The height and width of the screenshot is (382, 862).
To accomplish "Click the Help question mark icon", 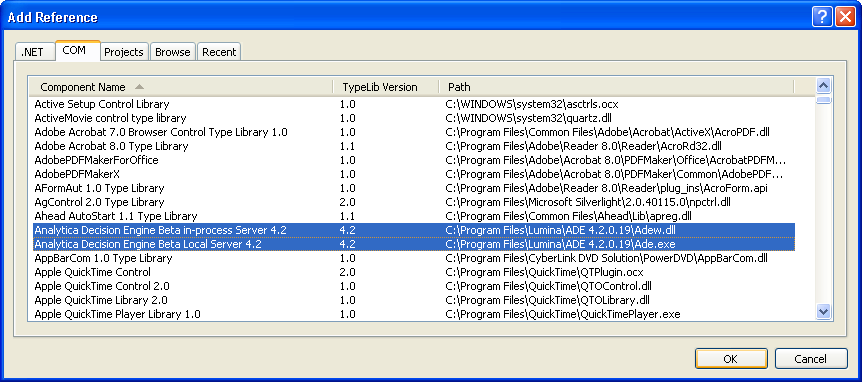I will [x=822, y=17].
